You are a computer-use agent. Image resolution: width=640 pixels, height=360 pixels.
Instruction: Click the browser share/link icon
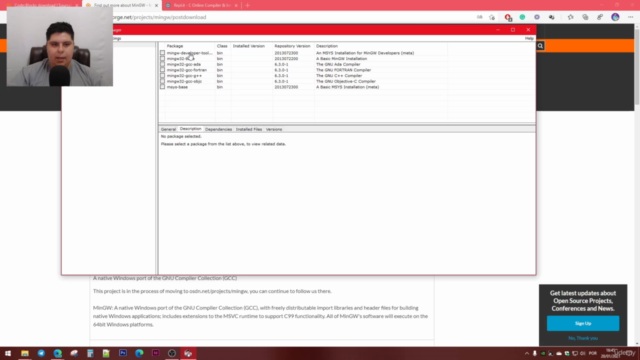600,17
